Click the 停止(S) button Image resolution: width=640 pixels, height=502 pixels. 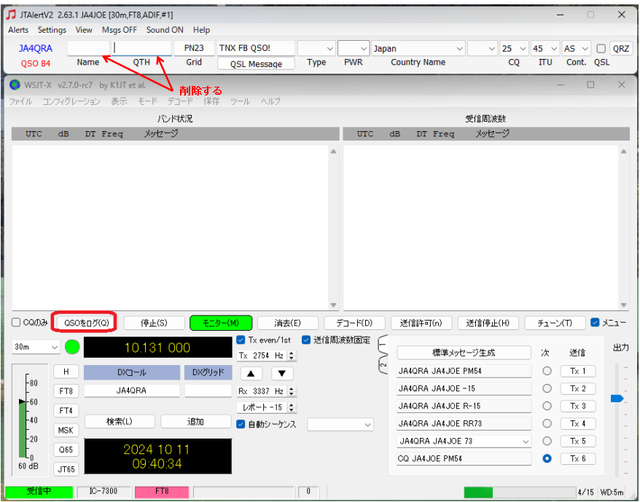click(153, 323)
